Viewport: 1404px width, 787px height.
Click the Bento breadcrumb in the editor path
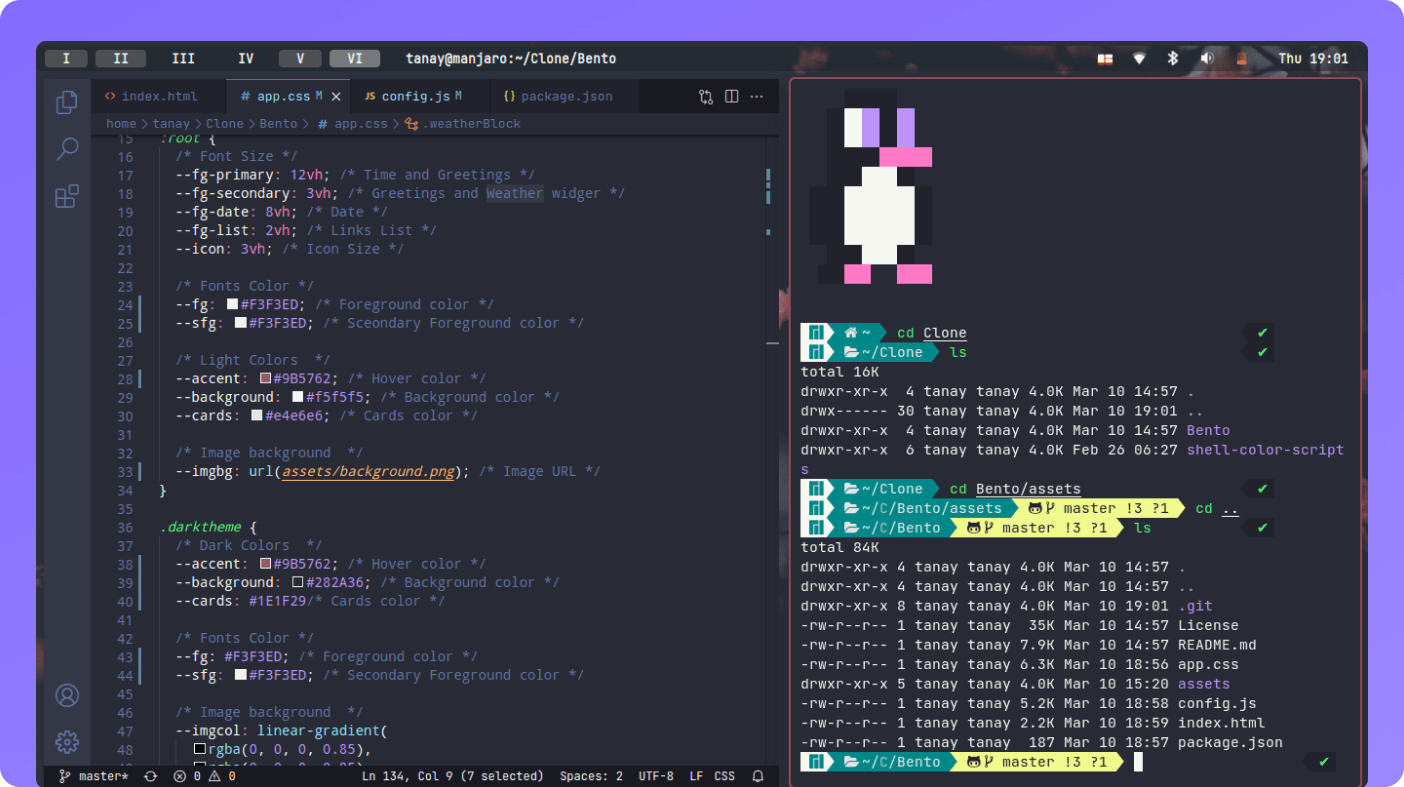tap(279, 124)
